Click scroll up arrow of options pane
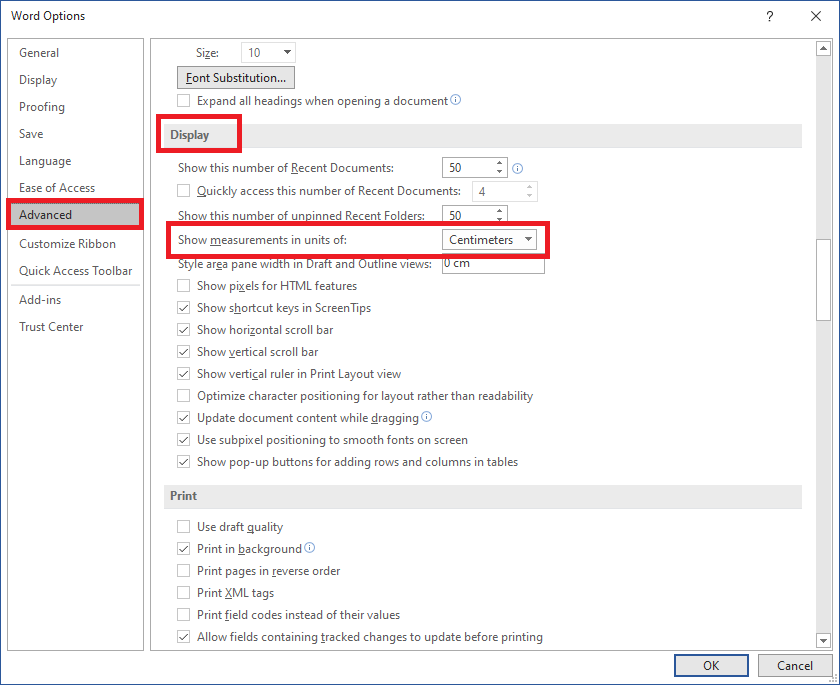The width and height of the screenshot is (840, 685). [823, 49]
